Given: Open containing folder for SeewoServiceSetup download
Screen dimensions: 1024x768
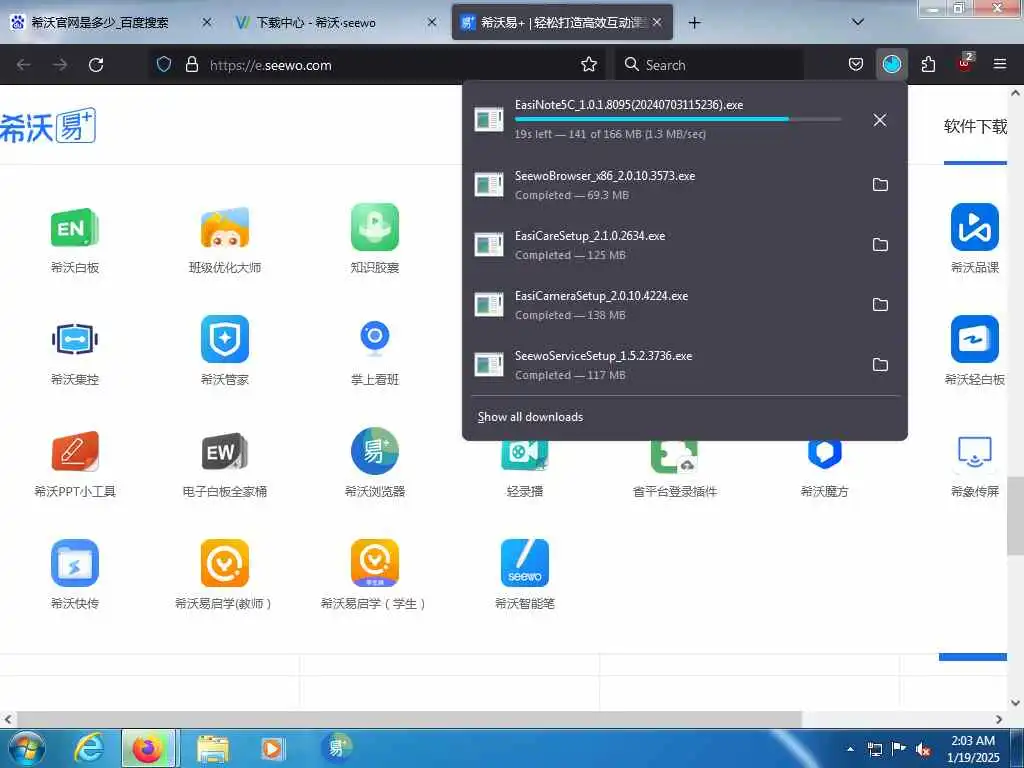Looking at the screenshot, I should coord(880,365).
